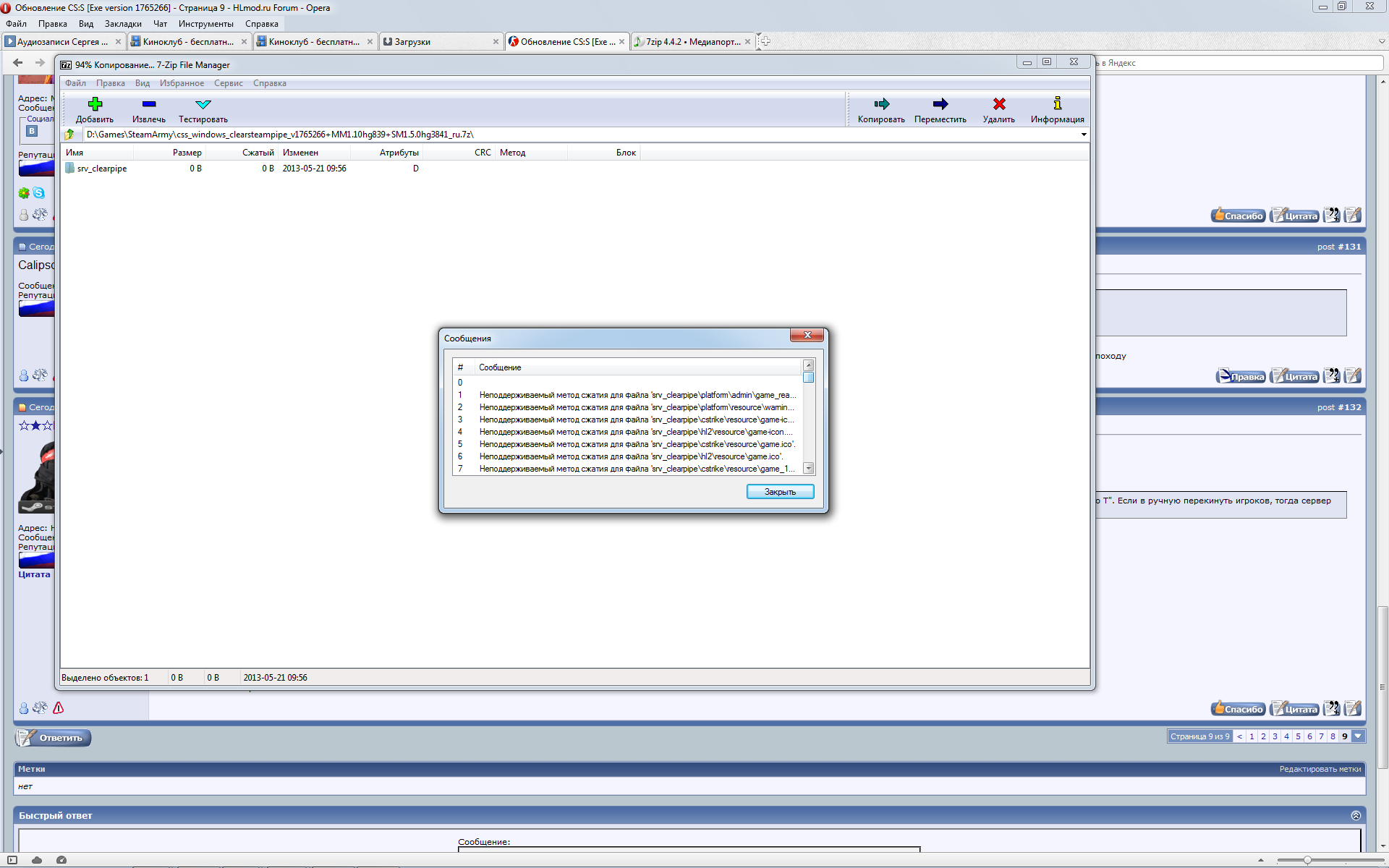Click the Редактировать метки link
This screenshot has width=1389, height=868.
(1320, 769)
